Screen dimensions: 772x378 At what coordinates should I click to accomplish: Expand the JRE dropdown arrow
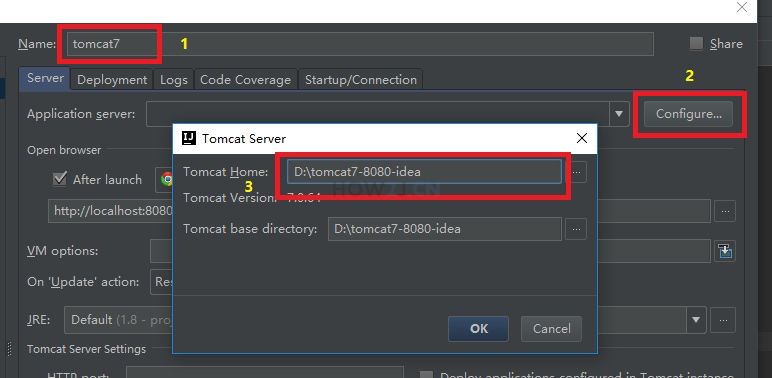(x=696, y=320)
